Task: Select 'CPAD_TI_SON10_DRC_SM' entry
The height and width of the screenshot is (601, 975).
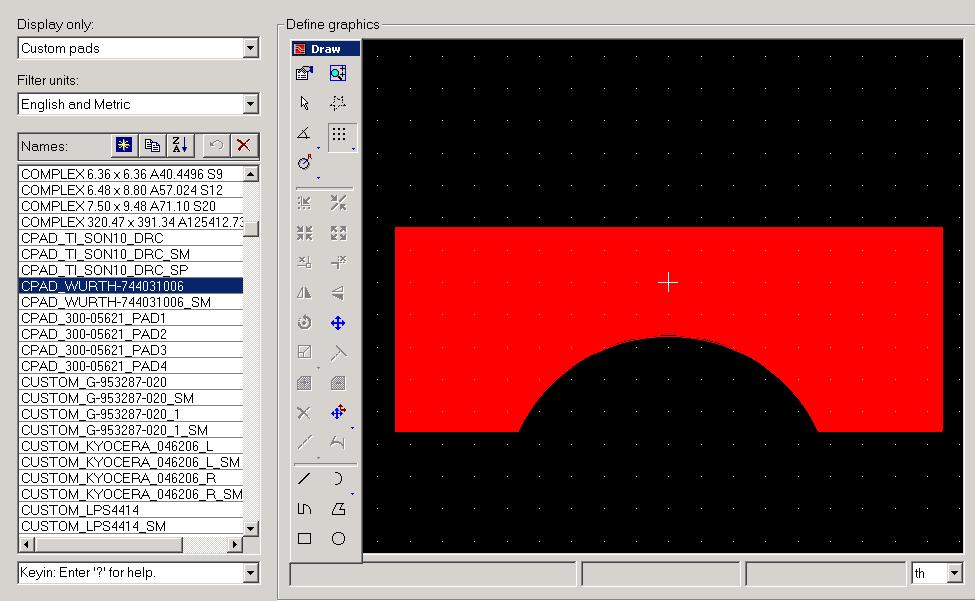Action: [x=131, y=254]
